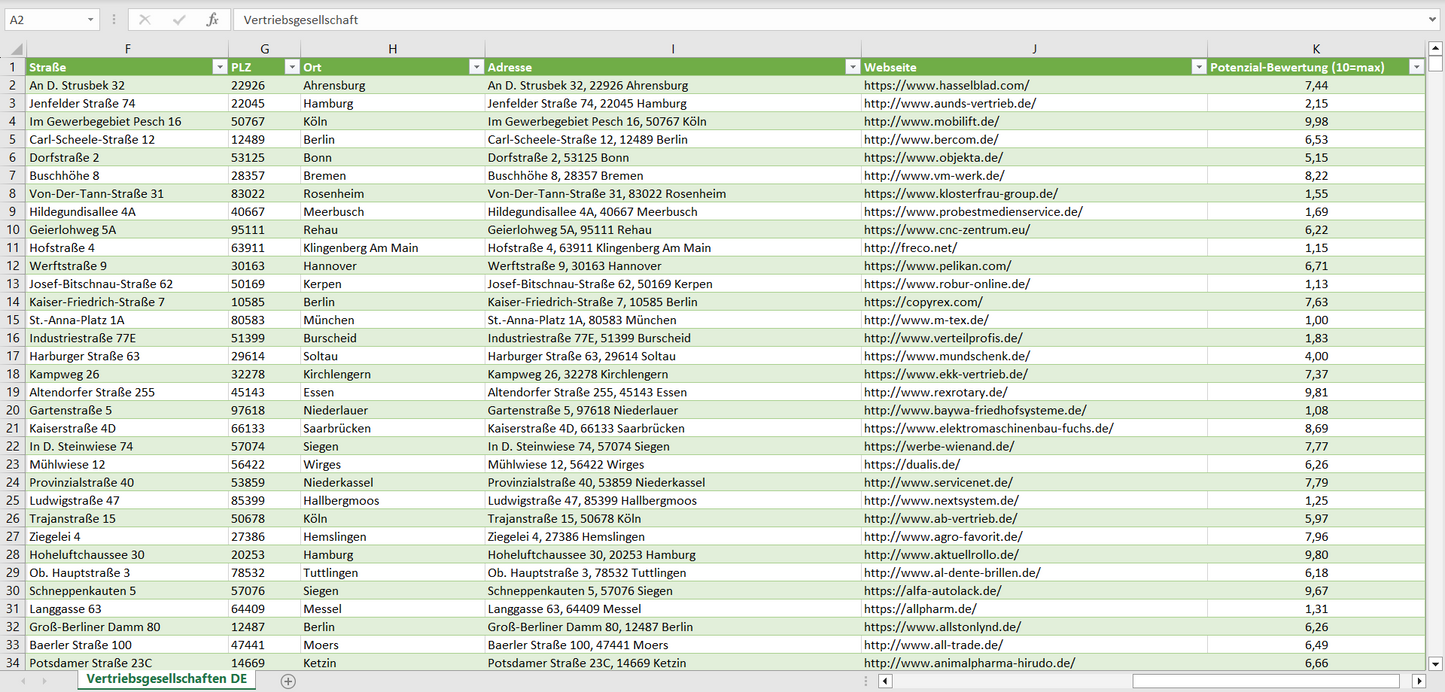This screenshot has height=692, width=1445.
Task: Click the Select All corner triangle
Action: coord(14,49)
